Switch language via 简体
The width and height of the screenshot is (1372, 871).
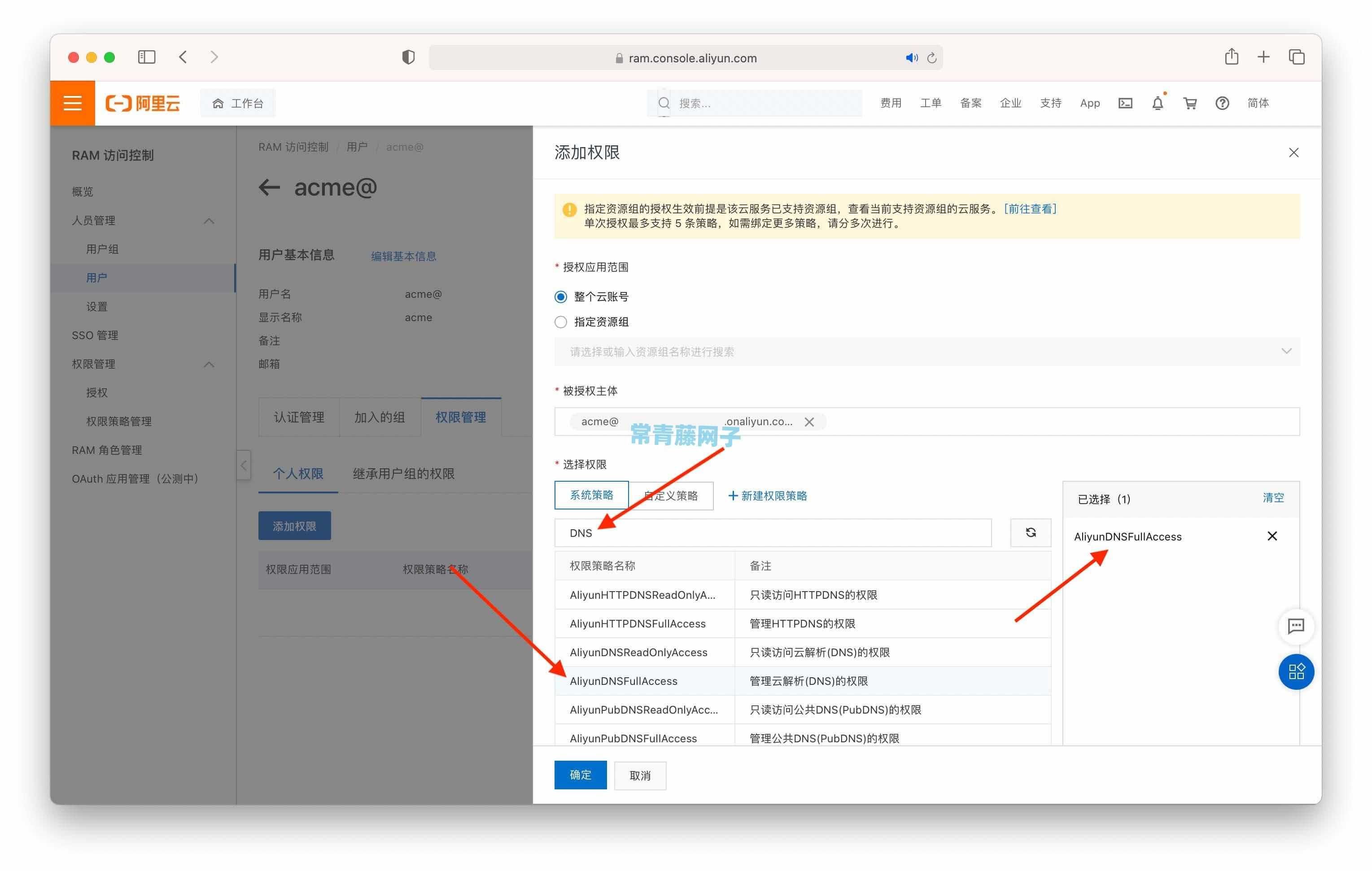[1258, 103]
